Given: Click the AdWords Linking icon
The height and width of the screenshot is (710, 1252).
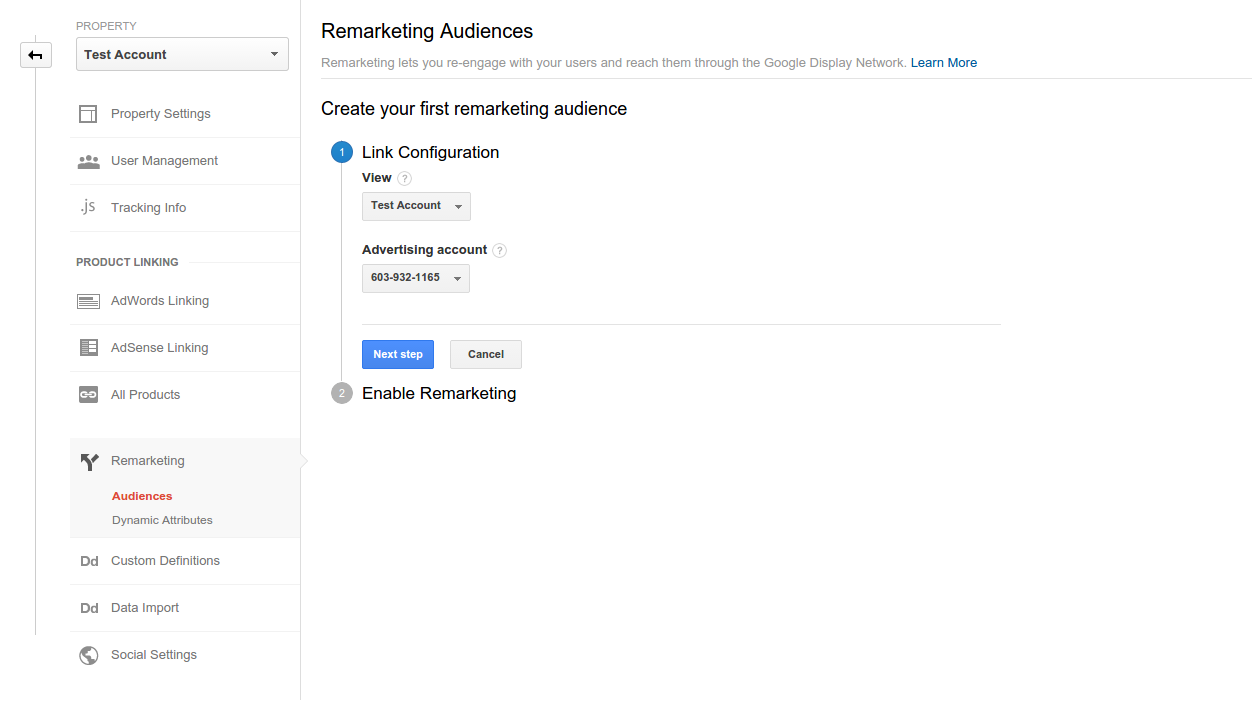Looking at the screenshot, I should point(88,301).
